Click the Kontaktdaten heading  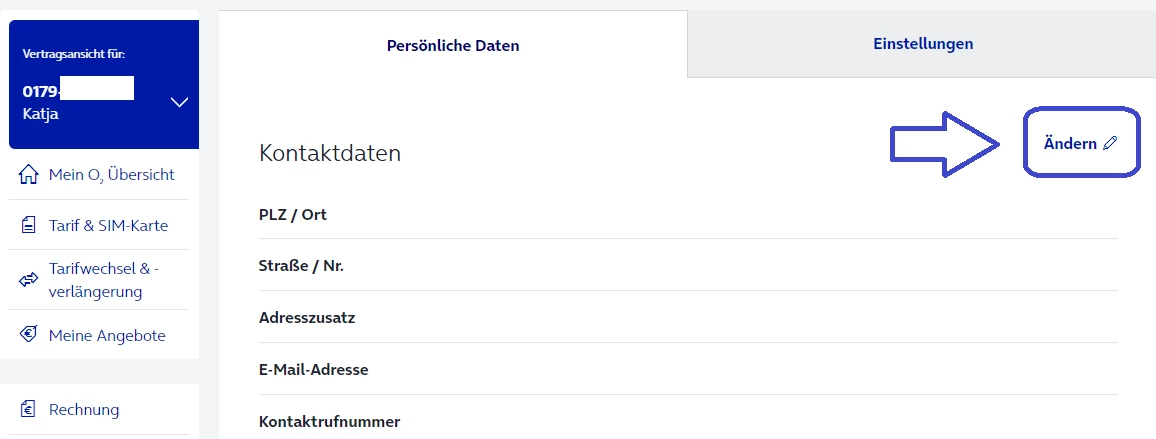click(330, 153)
